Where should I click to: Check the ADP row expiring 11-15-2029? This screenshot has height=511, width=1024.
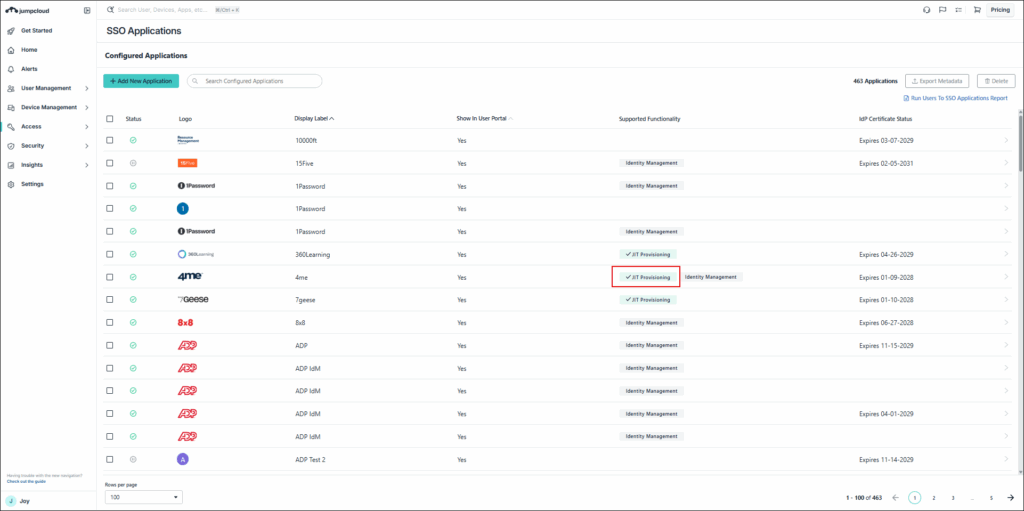[110, 345]
